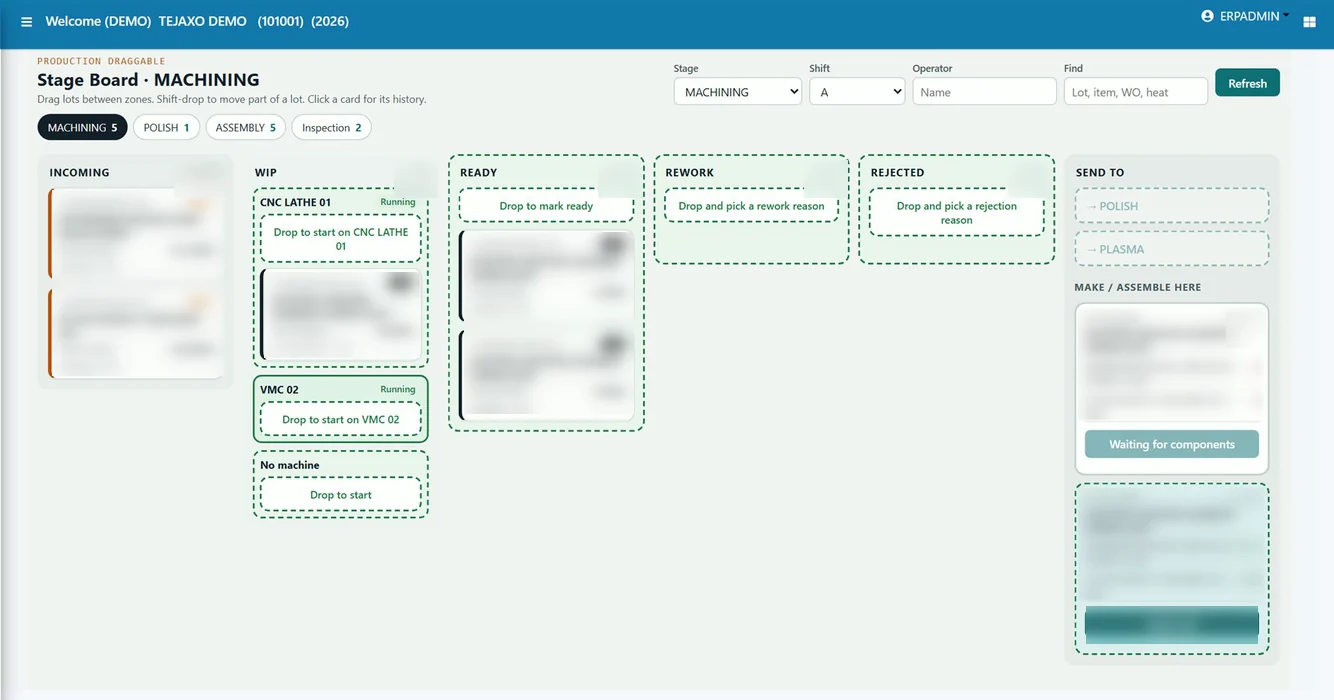Image resolution: width=1334 pixels, height=700 pixels.
Task: Click the CNC LATHE 01 machine label
Action: click(295, 203)
